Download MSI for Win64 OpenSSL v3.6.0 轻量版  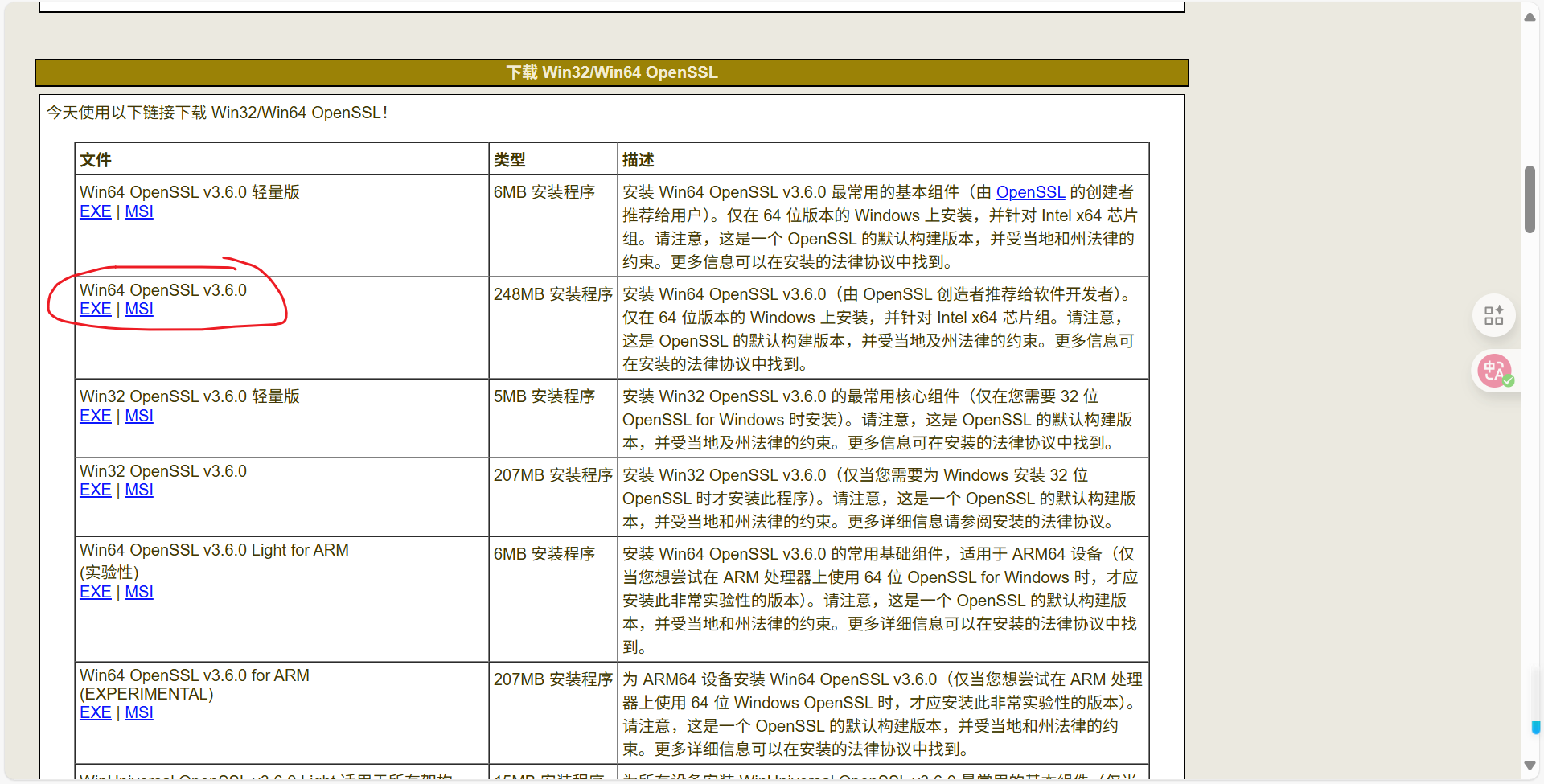pyautogui.click(x=138, y=211)
